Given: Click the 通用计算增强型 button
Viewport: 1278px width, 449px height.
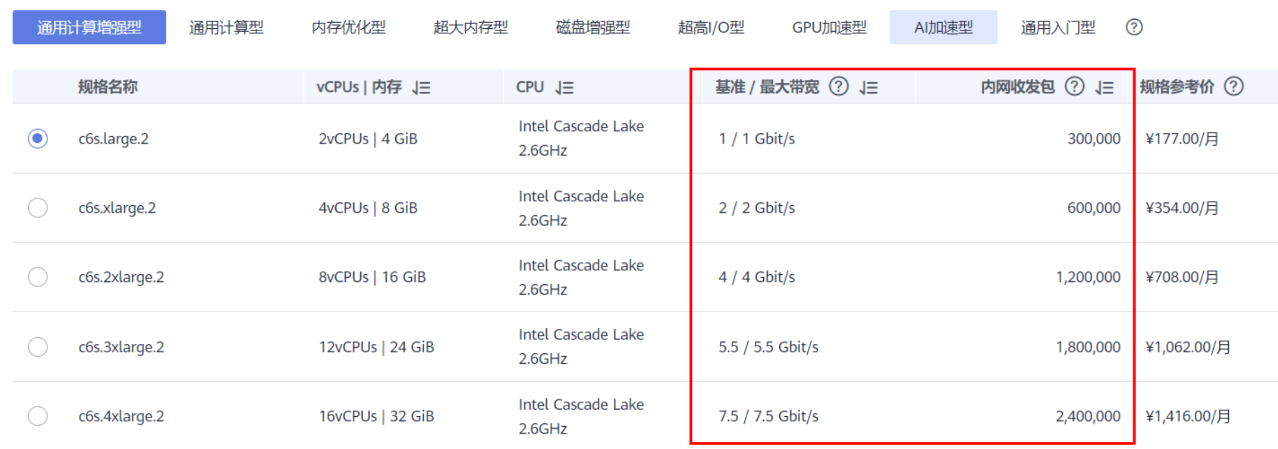Looking at the screenshot, I should click(89, 28).
